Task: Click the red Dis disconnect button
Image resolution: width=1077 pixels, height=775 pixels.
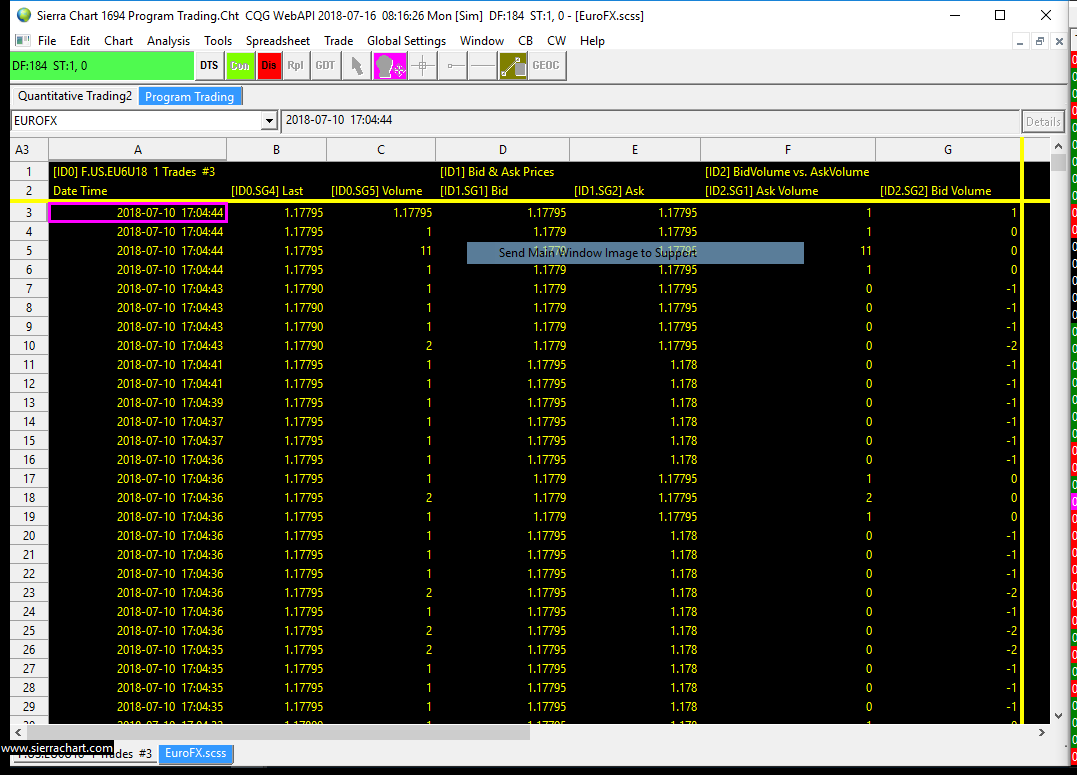Action: click(269, 66)
